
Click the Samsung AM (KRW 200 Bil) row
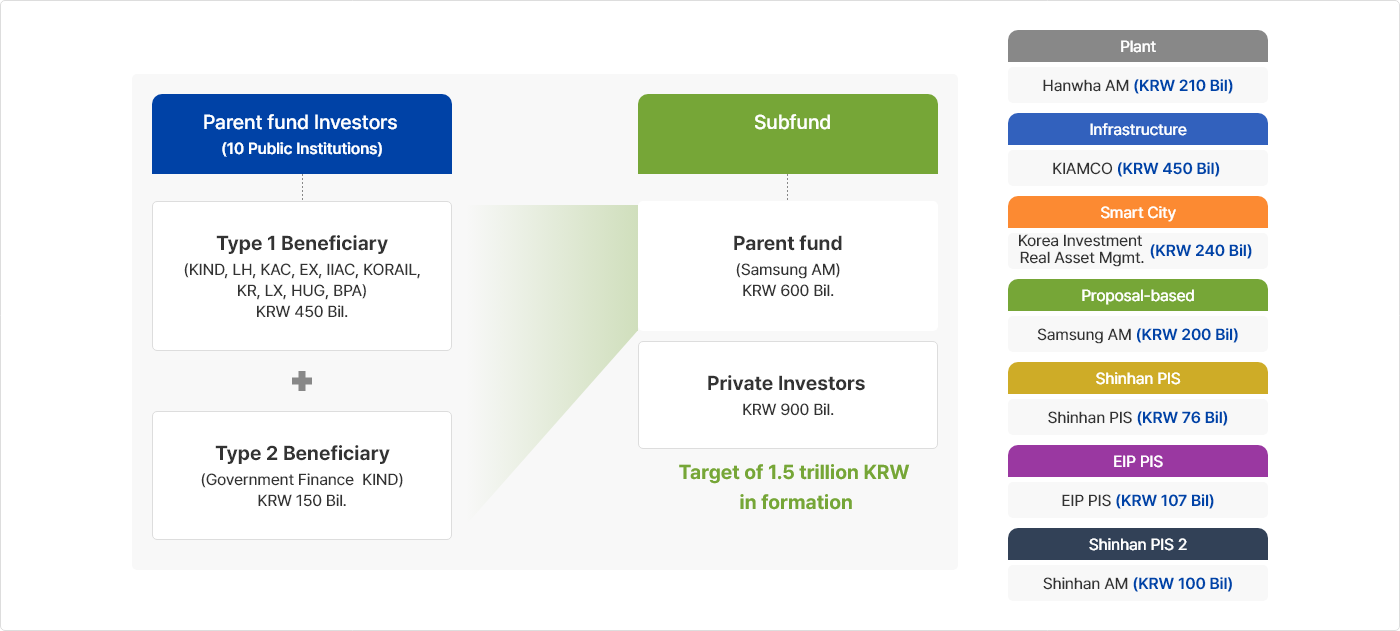pyautogui.click(x=1138, y=334)
